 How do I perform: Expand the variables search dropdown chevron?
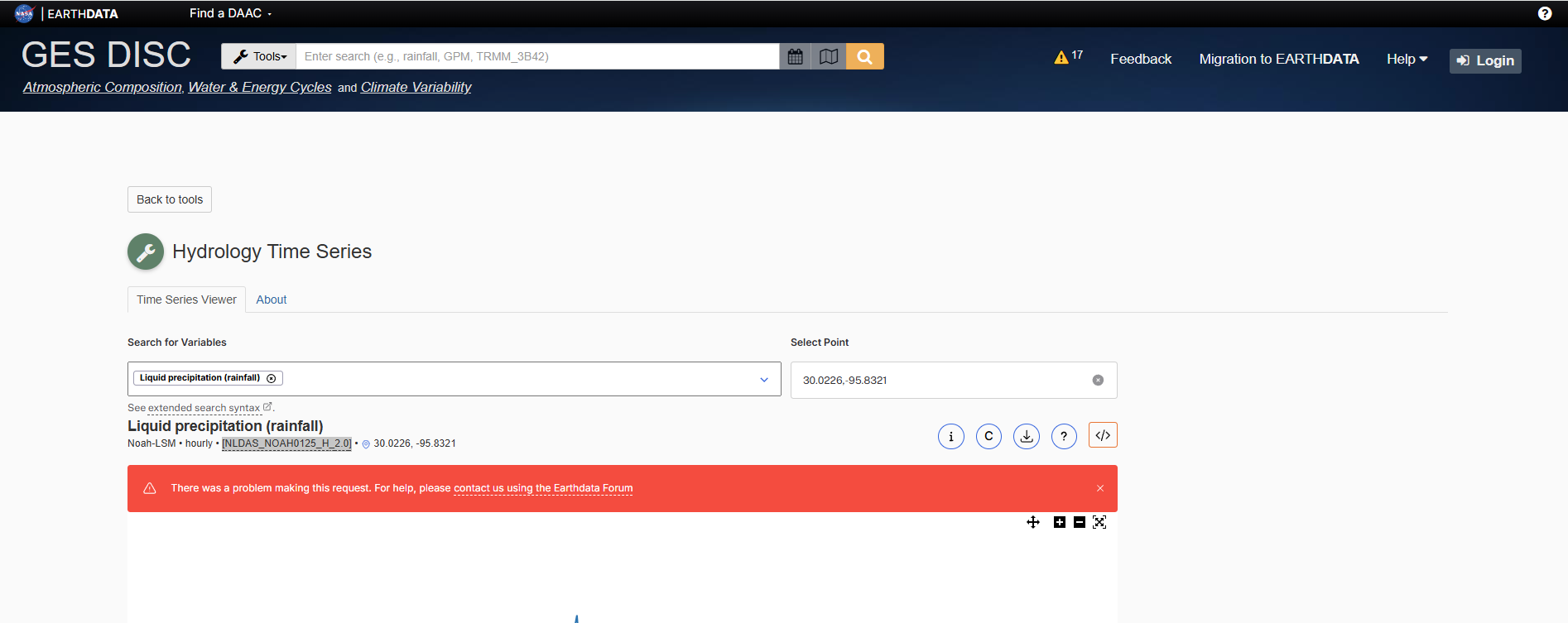click(x=764, y=380)
